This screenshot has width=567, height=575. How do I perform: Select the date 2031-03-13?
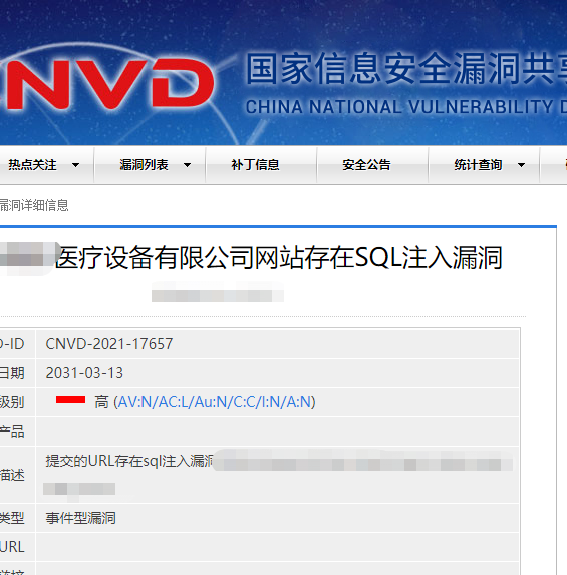[84, 373]
